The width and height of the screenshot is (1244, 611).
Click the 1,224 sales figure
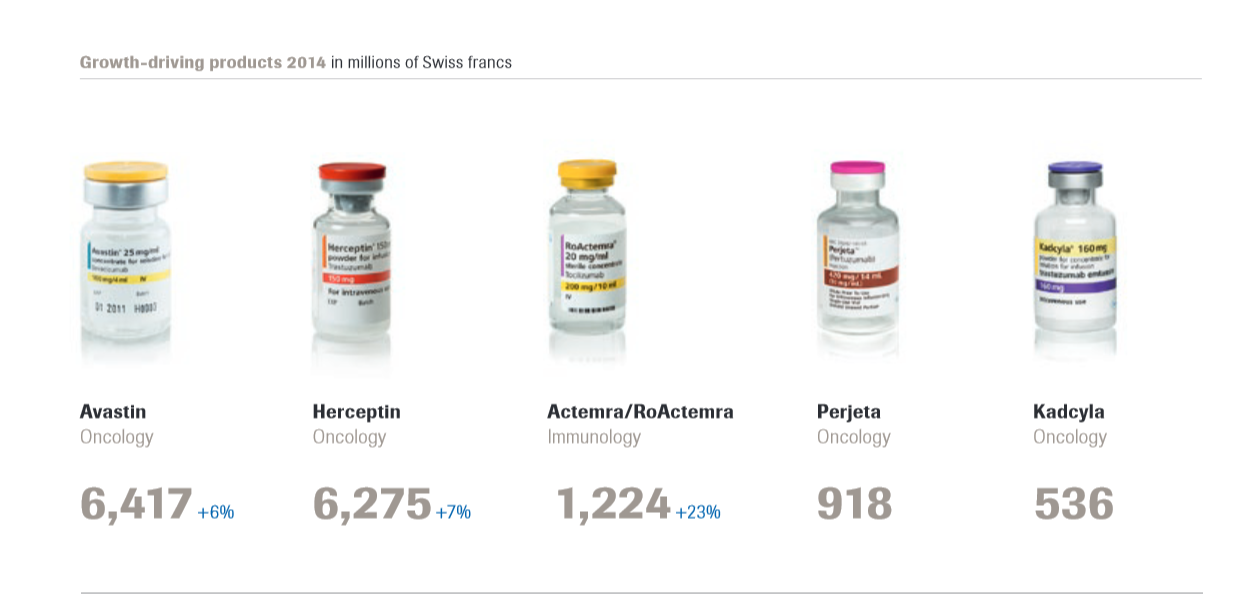(x=613, y=505)
